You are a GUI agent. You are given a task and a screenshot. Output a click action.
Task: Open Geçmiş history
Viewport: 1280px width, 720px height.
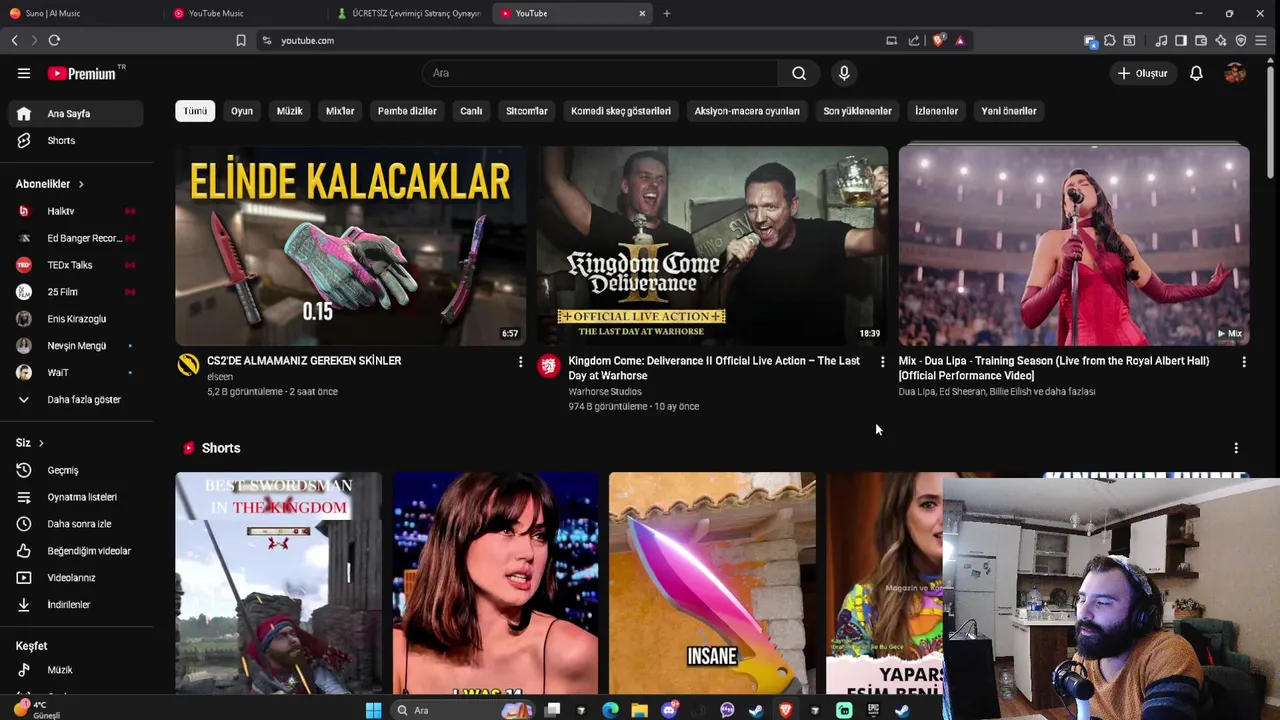coord(76,470)
